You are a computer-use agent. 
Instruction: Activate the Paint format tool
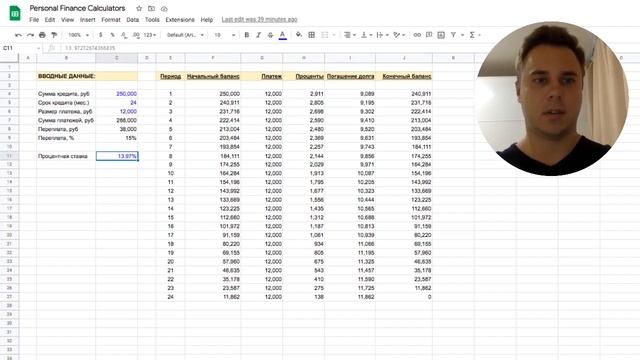[54, 35]
